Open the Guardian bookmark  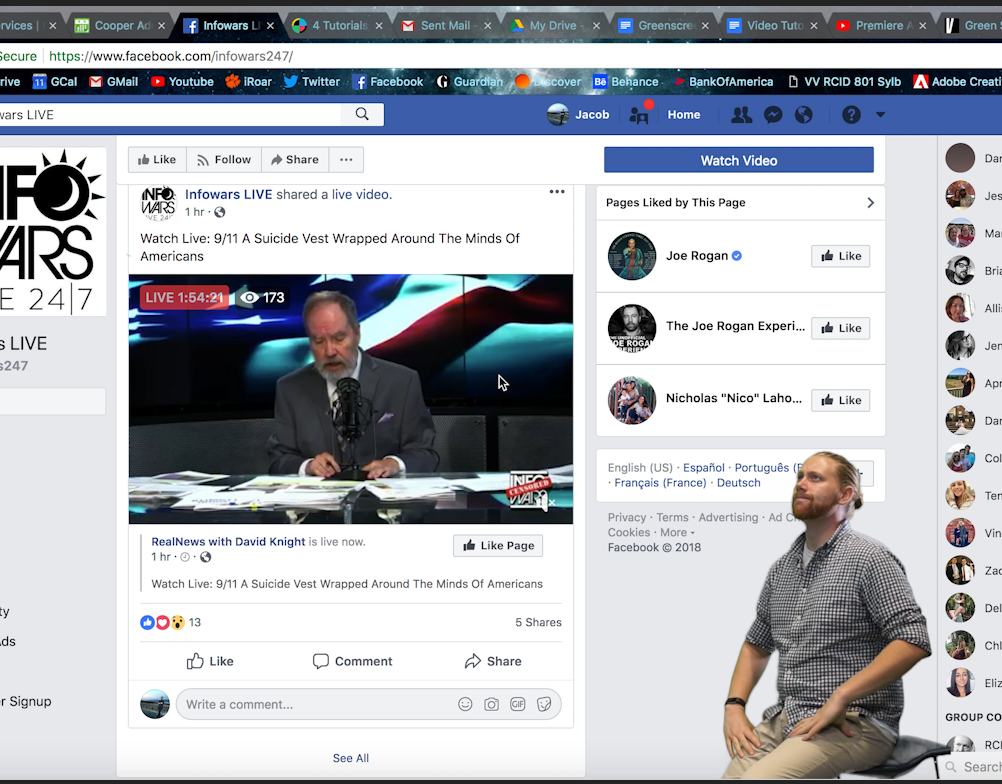pos(470,82)
